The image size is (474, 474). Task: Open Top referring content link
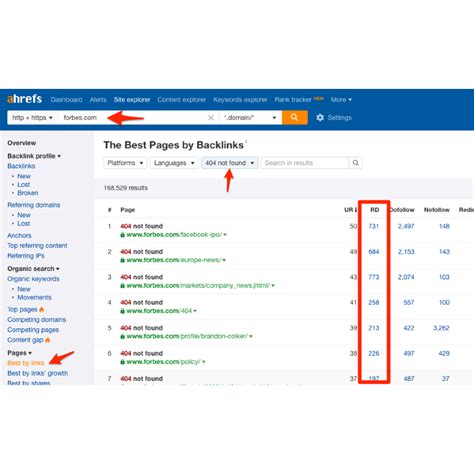click(37, 246)
